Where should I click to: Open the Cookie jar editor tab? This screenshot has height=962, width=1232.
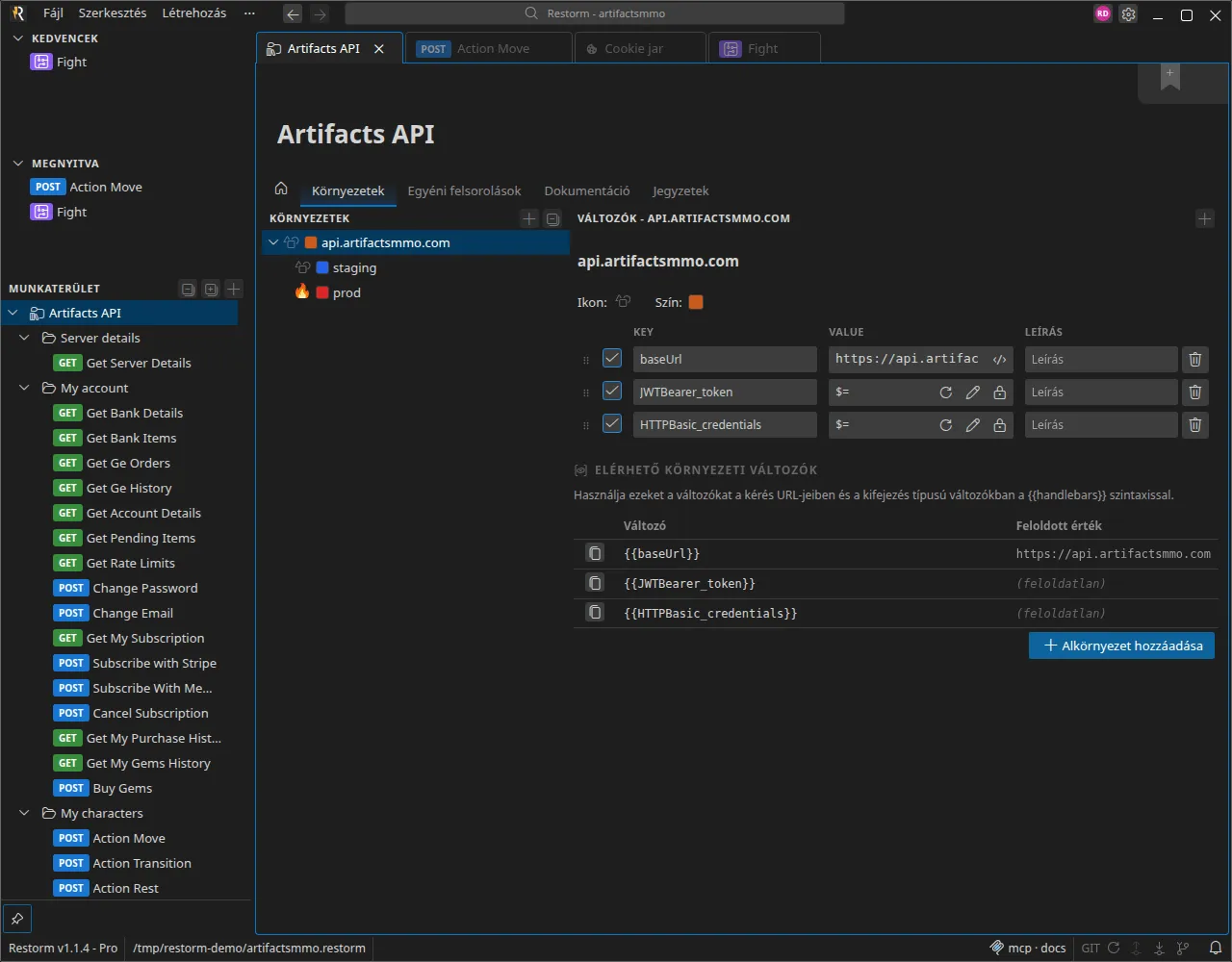(x=640, y=49)
